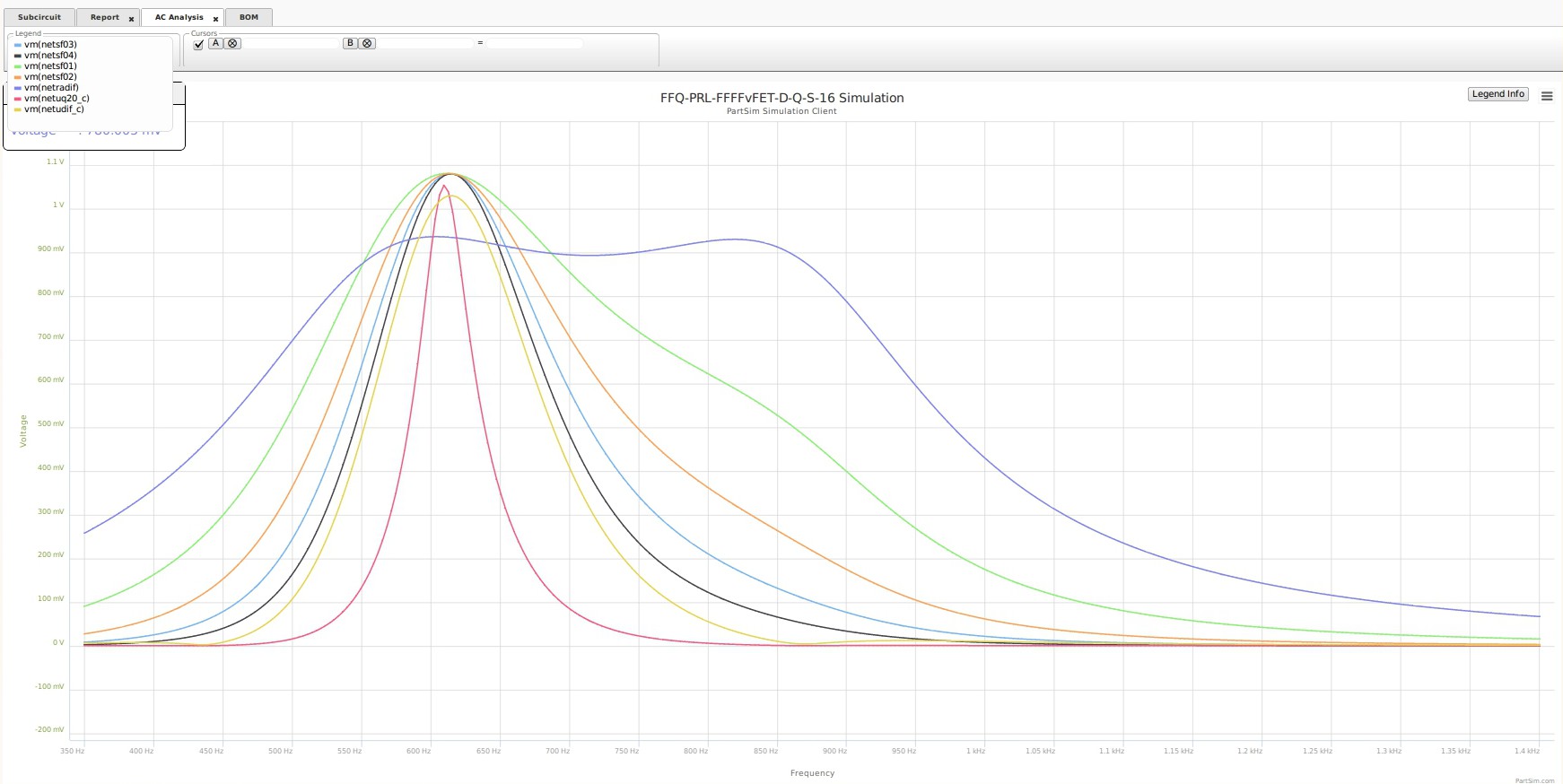Clear cursor A with its reset icon
The width and height of the screenshot is (1563, 784).
[x=232, y=43]
